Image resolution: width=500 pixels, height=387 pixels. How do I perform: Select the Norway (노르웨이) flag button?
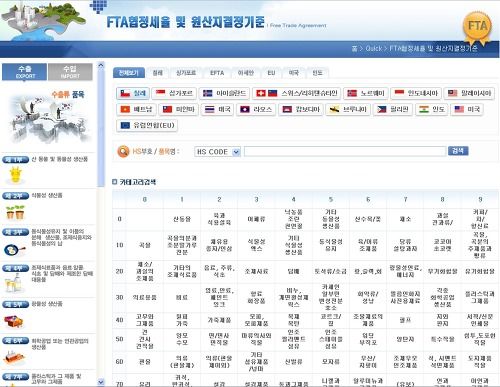click(365, 93)
